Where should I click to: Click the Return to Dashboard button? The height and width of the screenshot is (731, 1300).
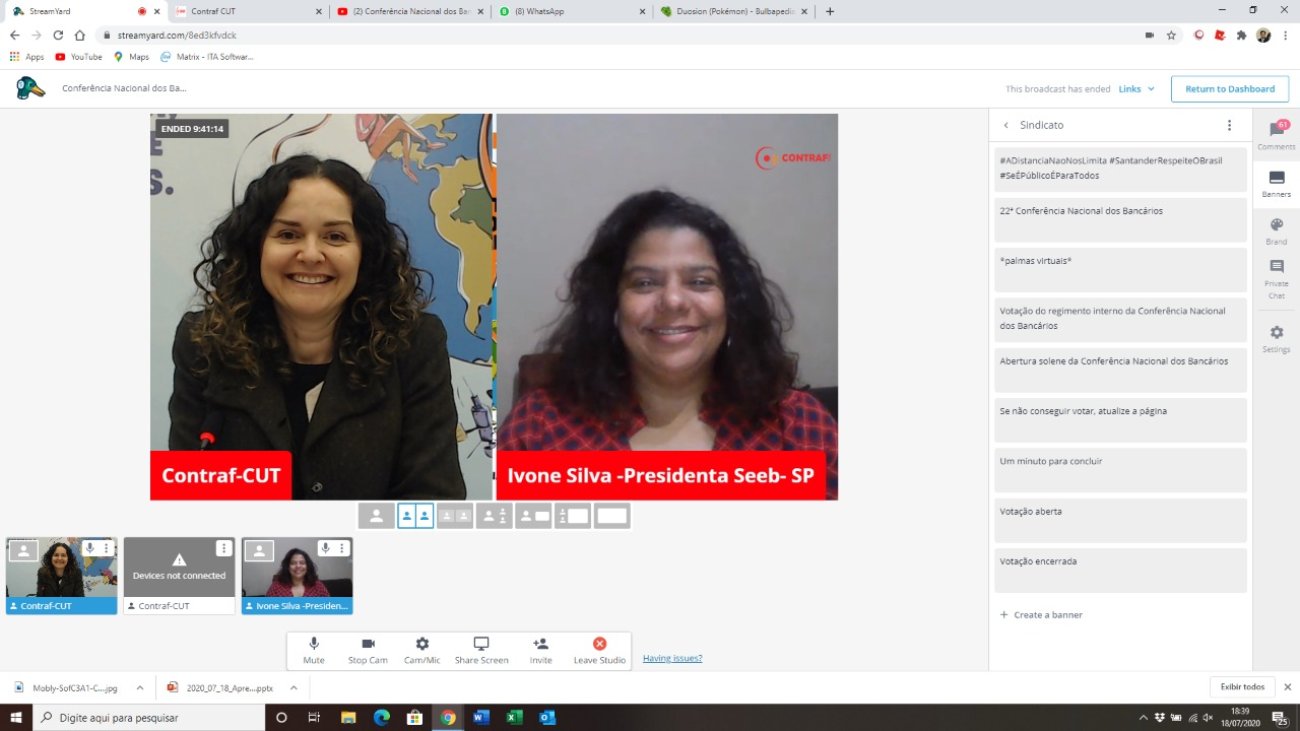coord(1229,89)
